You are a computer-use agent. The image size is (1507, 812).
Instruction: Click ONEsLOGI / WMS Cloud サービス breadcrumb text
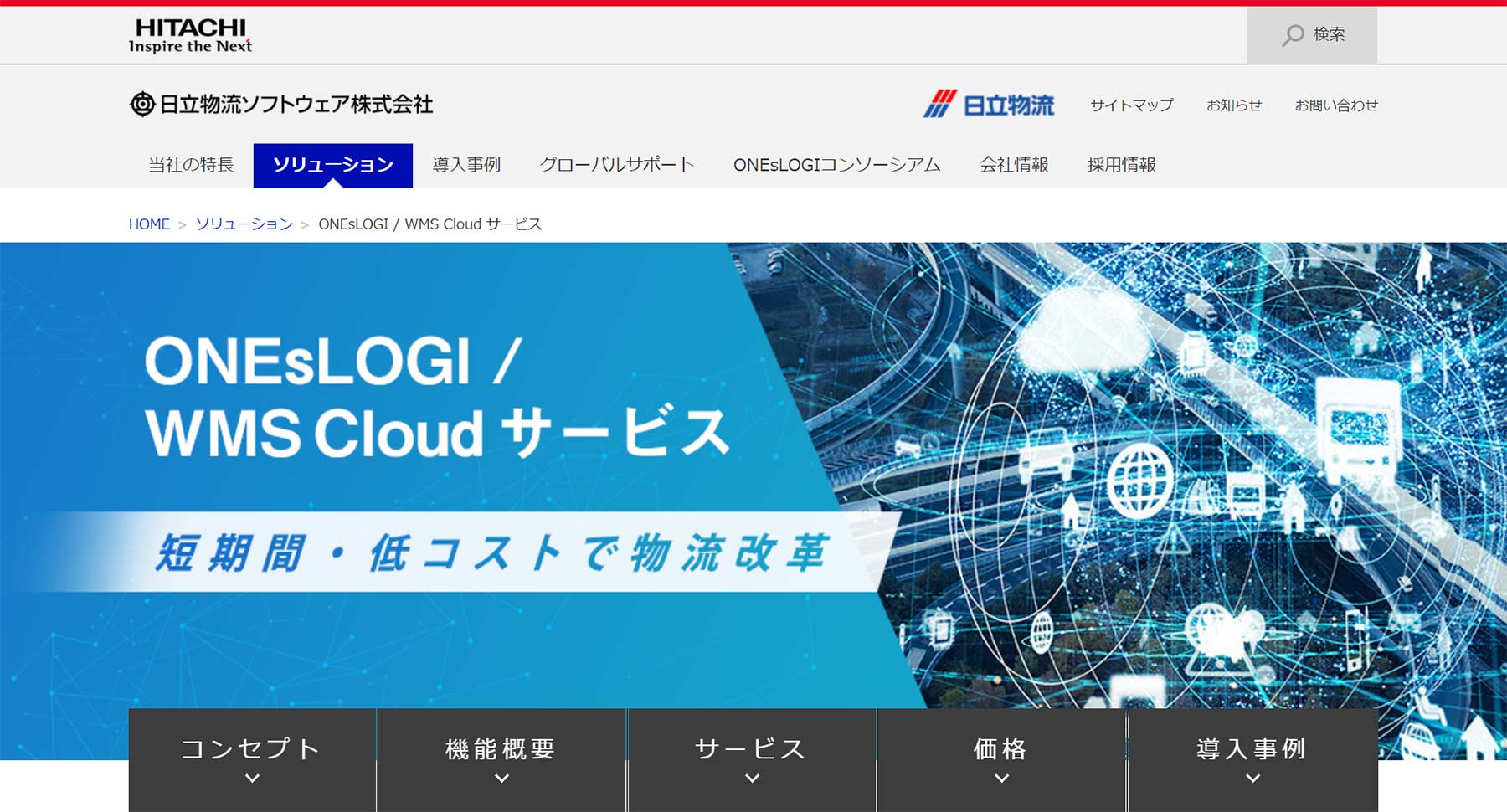[x=430, y=224]
